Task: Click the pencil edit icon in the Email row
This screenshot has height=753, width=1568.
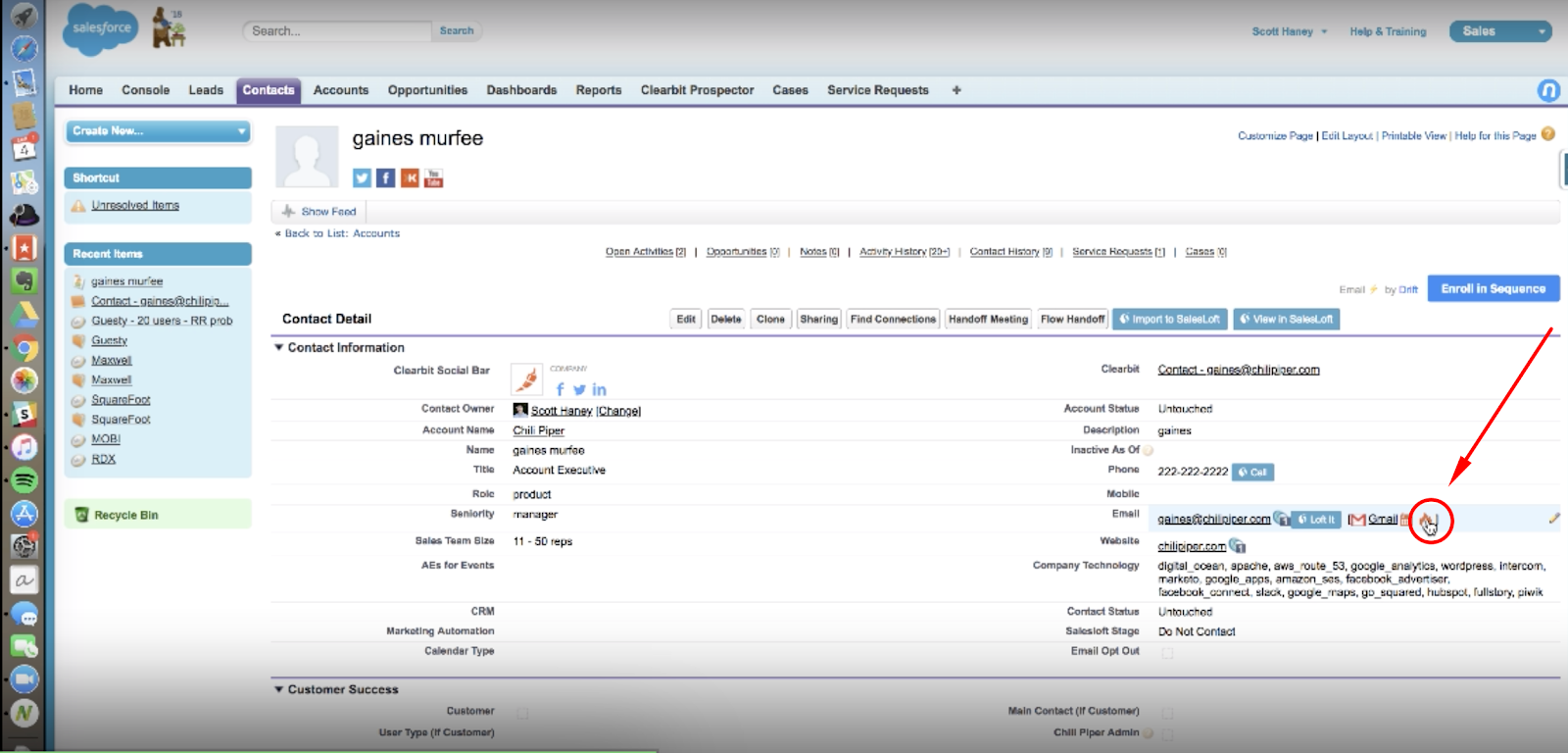Action: pyautogui.click(x=1553, y=518)
